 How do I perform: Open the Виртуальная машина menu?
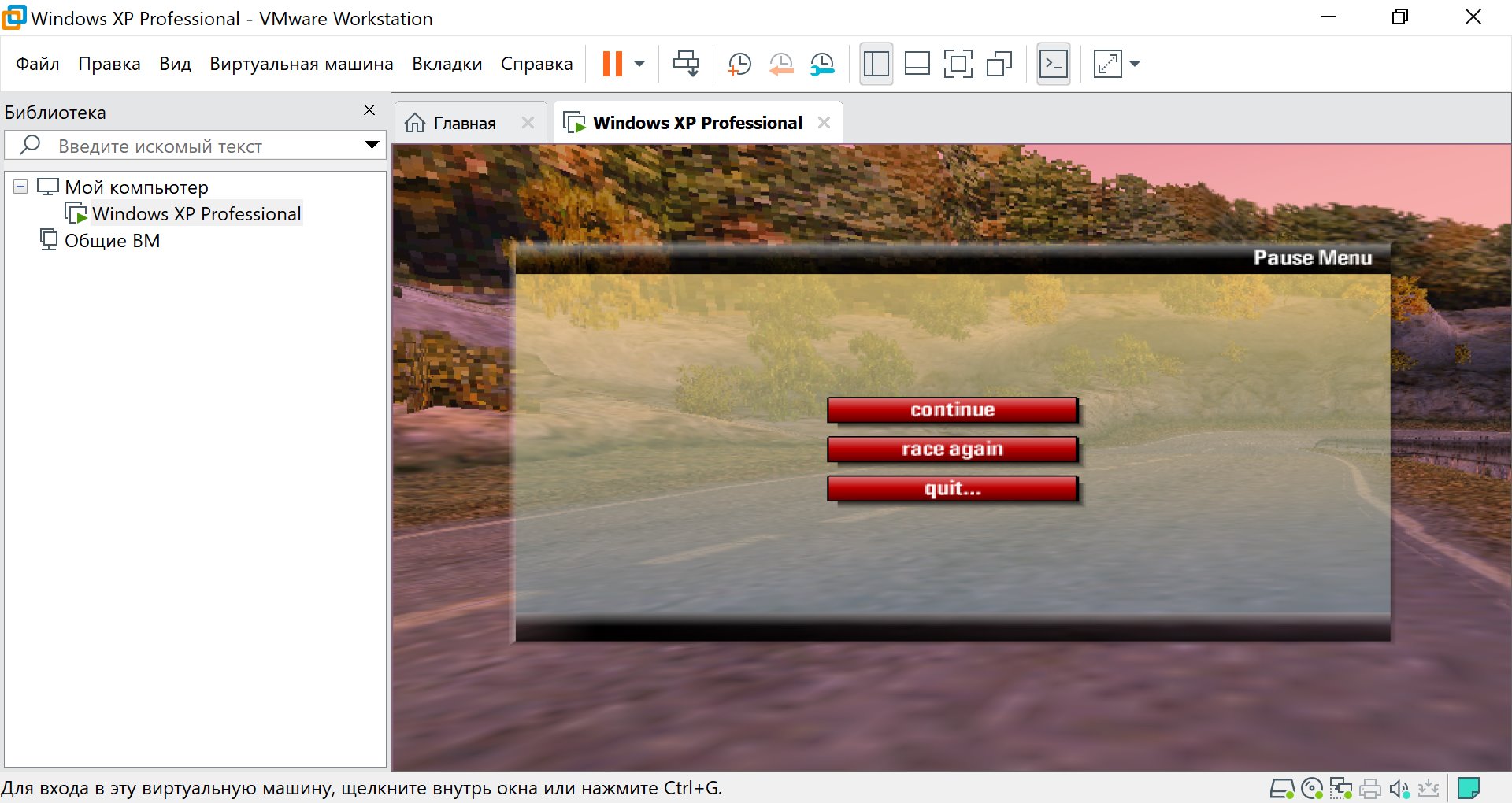[x=302, y=64]
